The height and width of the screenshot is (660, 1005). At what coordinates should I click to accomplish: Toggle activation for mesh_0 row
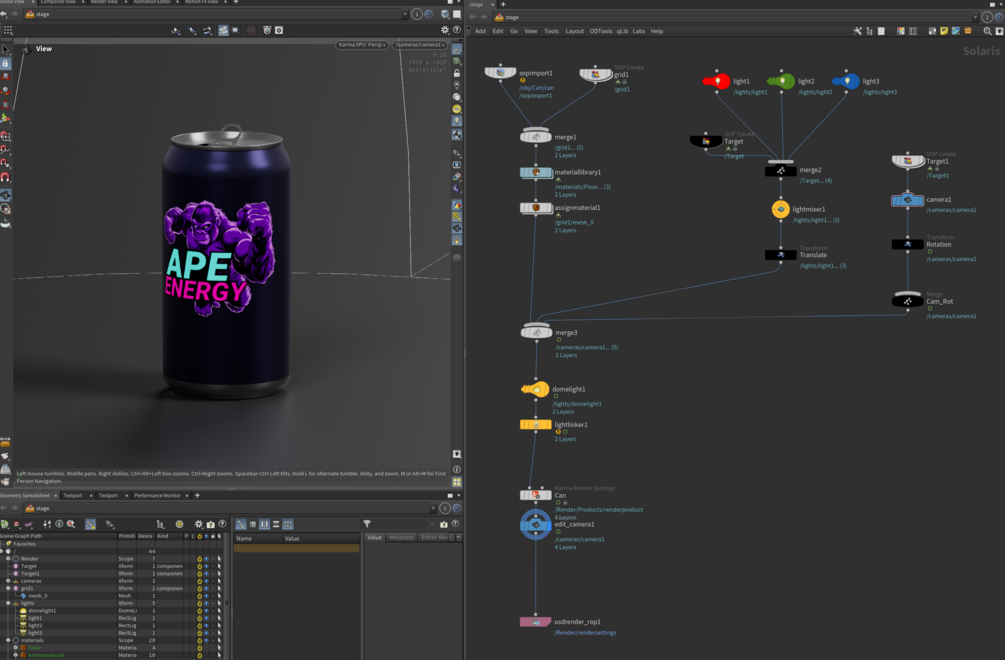(x=199, y=596)
